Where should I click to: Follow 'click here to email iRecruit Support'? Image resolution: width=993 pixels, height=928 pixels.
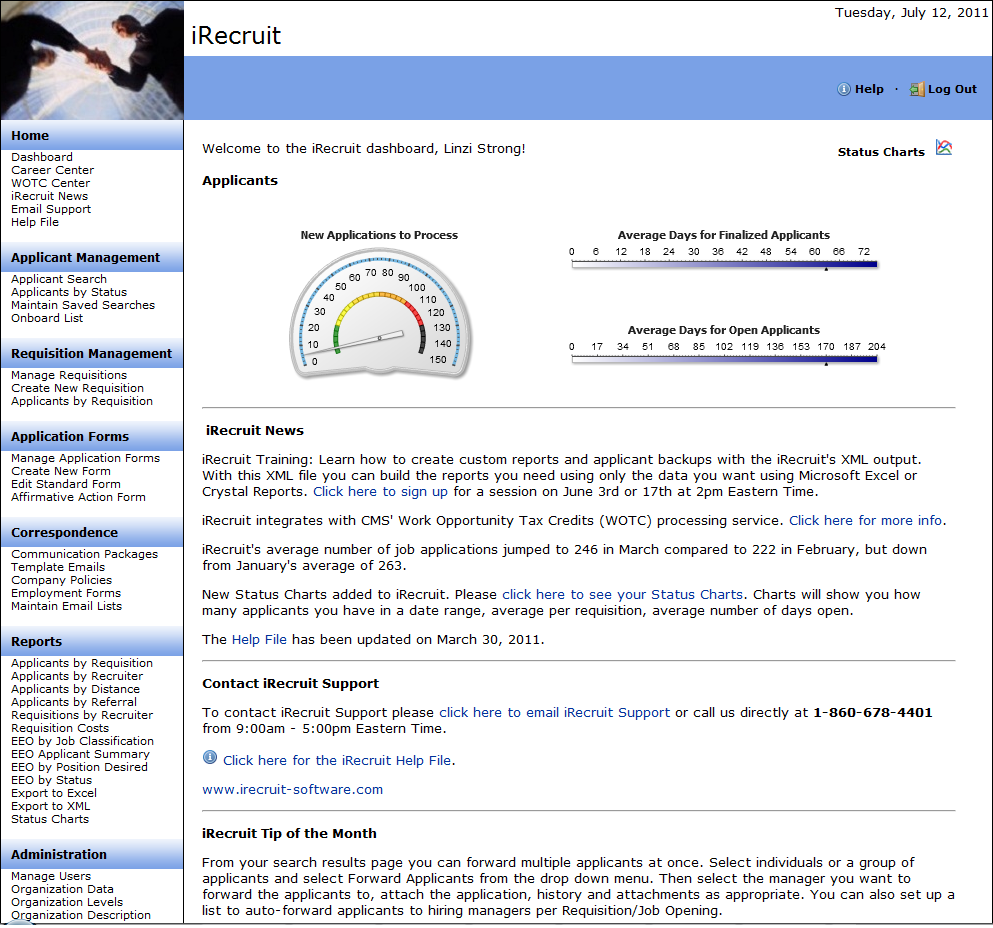554,713
